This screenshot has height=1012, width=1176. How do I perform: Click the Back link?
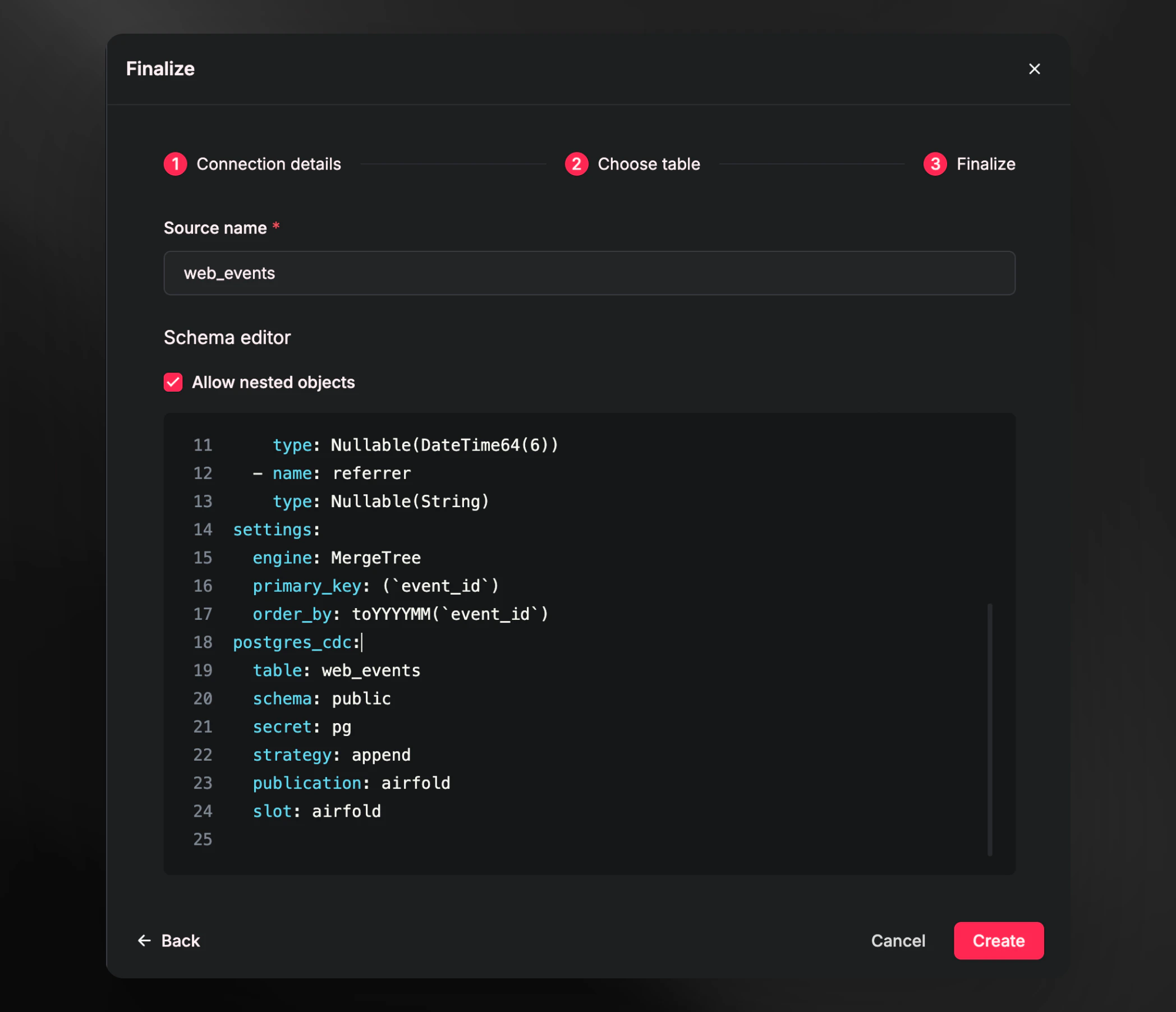[x=180, y=941]
